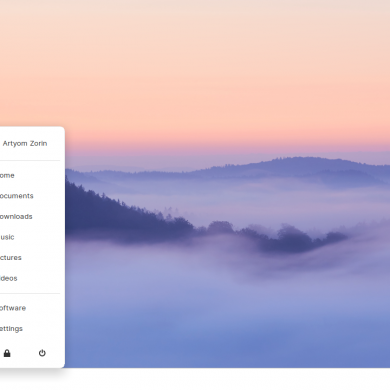Open the Music folder entry
The height and width of the screenshot is (390, 390).
[x=7, y=237]
